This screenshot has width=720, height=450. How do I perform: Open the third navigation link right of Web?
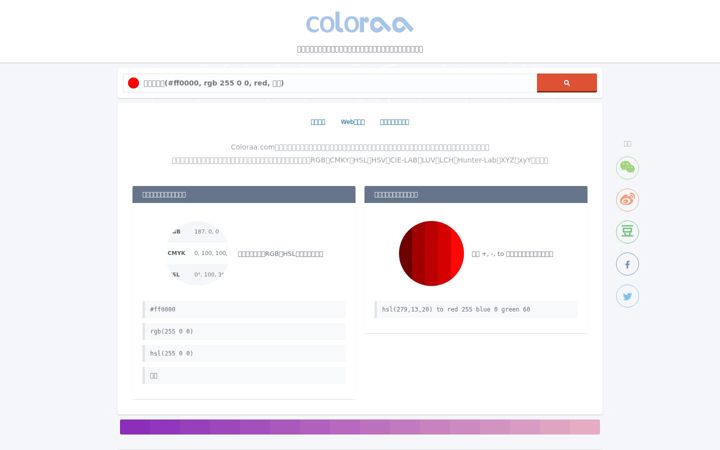(x=394, y=122)
